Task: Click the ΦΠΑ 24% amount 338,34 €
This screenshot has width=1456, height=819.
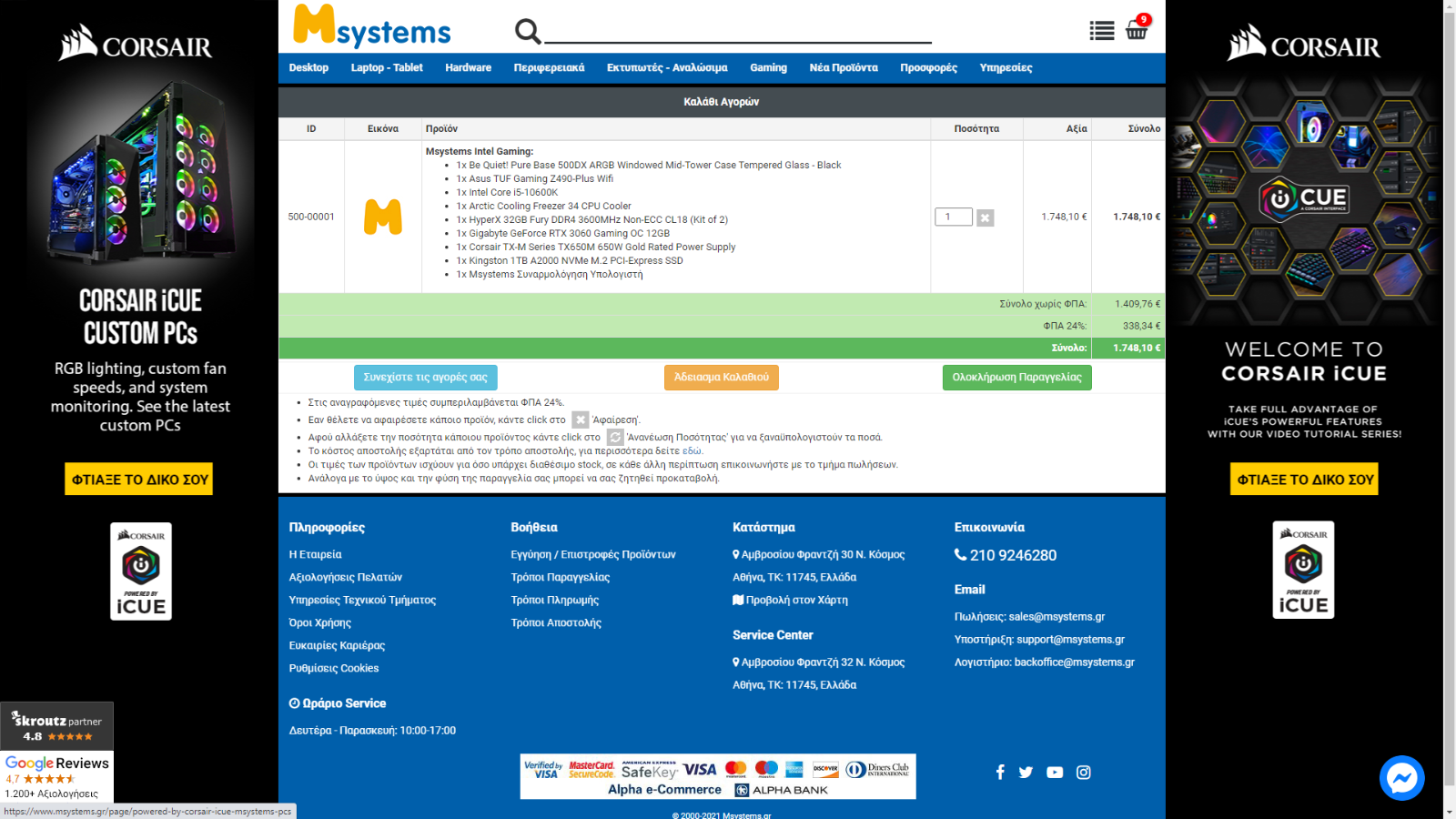Action: (1141, 326)
